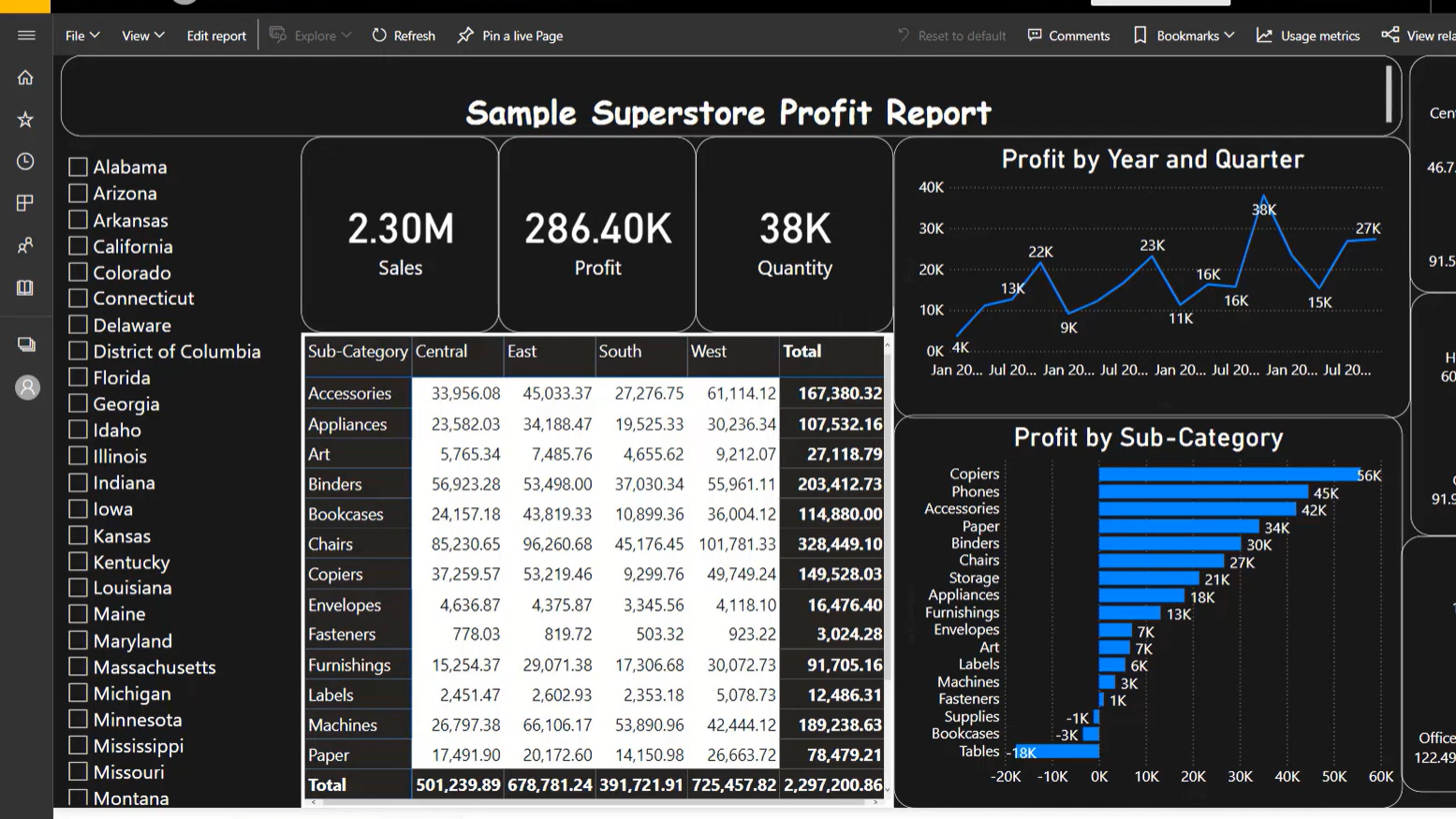
Task: Tick the California checkbox
Action: (78, 246)
